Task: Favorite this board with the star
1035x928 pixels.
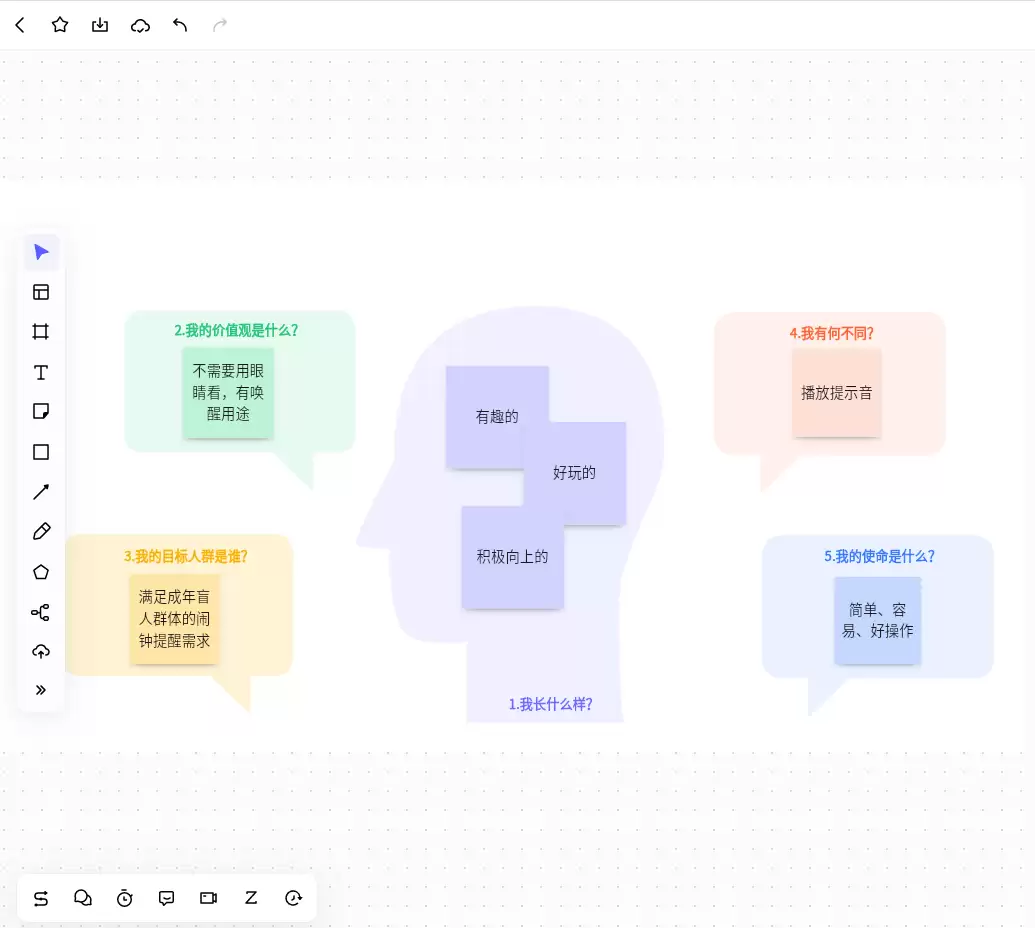Action: [60, 25]
